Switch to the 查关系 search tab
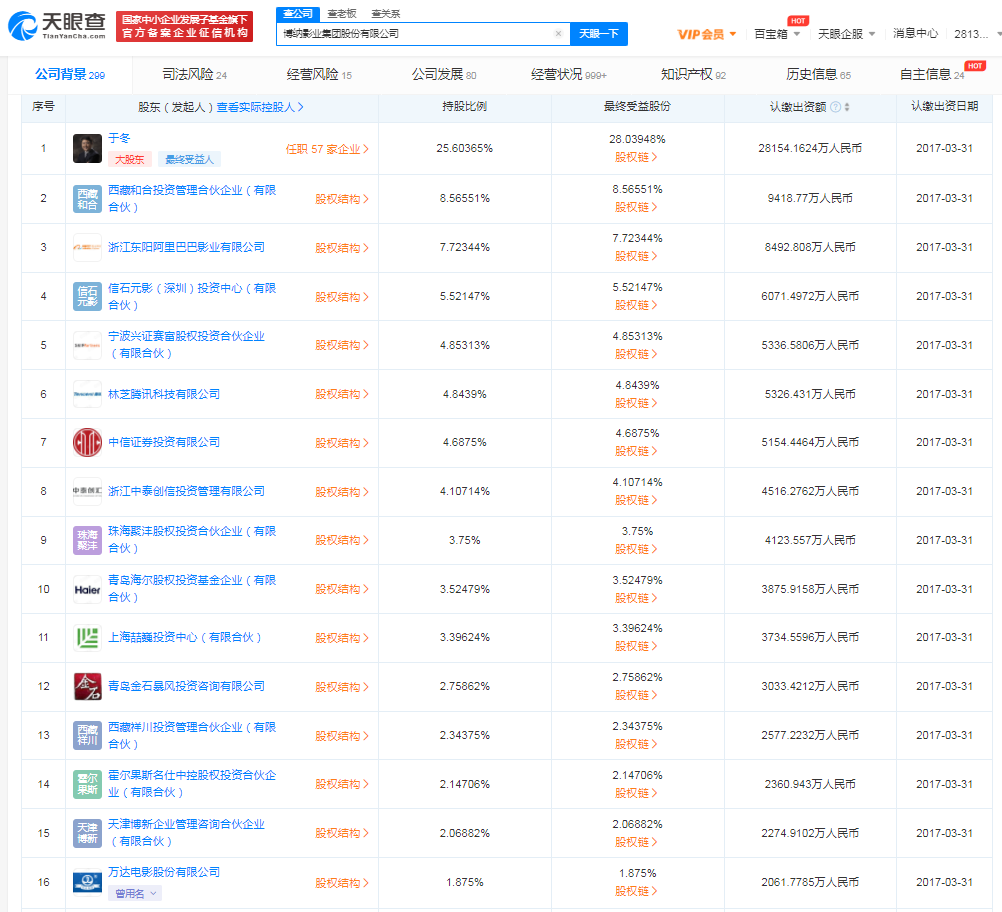This screenshot has height=912, width=1002. pos(385,13)
